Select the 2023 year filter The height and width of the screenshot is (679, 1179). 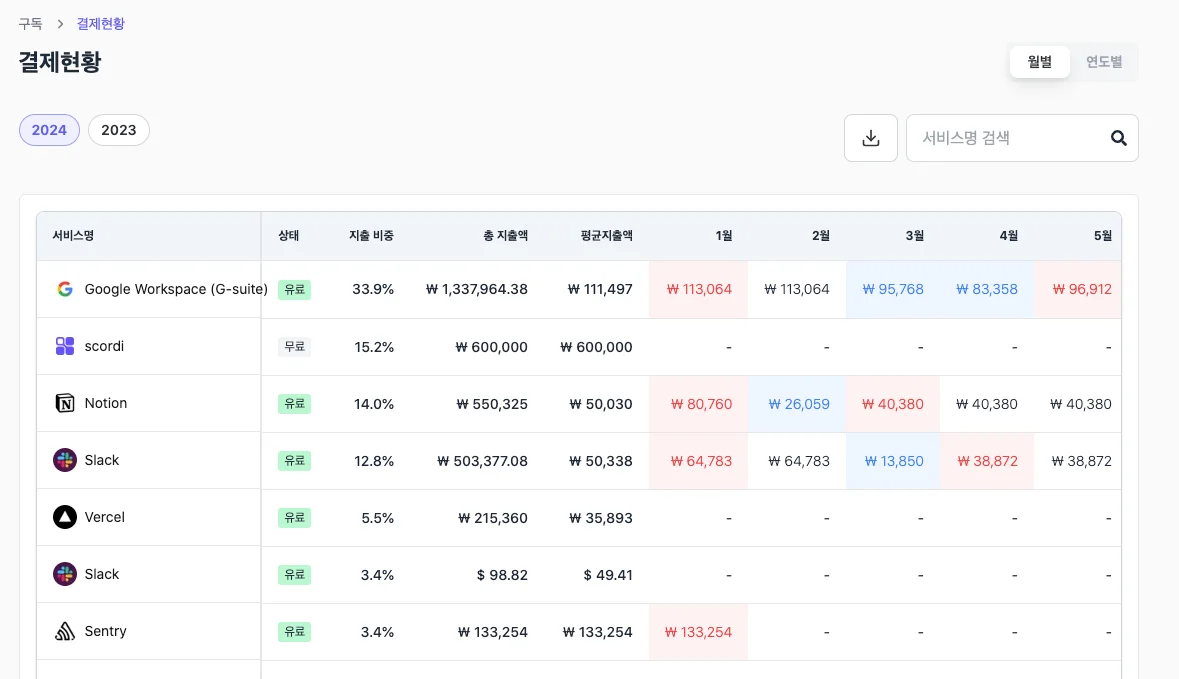(119, 130)
